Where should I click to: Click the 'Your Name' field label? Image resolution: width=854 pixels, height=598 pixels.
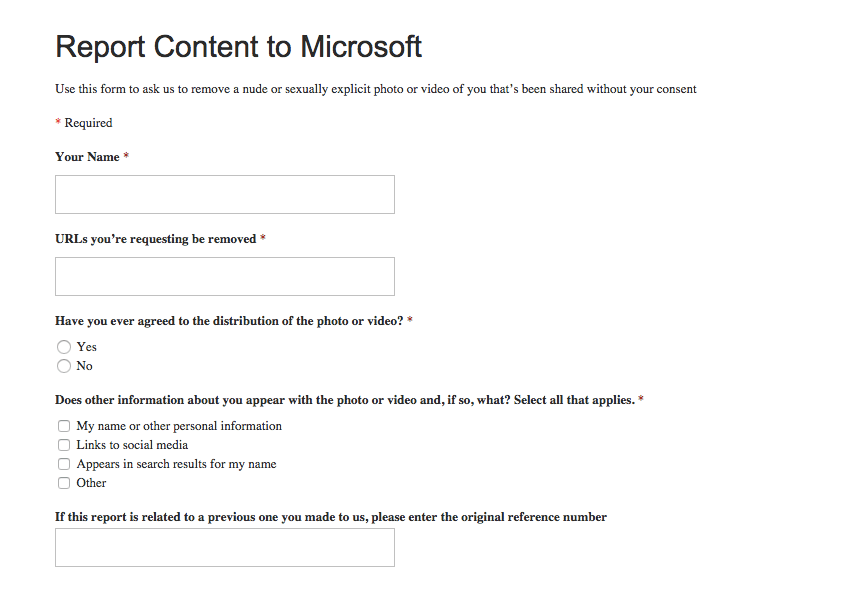coord(87,157)
